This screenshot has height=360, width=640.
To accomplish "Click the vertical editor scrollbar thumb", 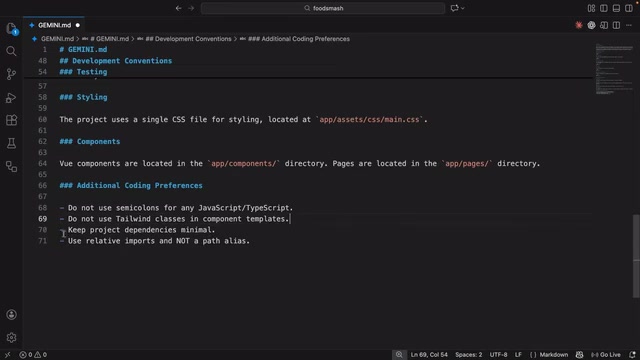I will (636, 256).
